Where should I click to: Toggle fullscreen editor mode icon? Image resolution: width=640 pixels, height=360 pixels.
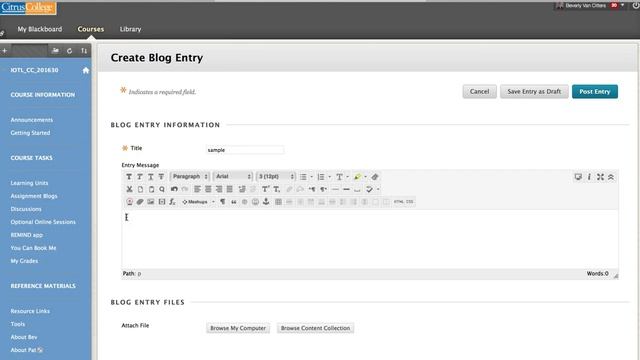coord(600,177)
